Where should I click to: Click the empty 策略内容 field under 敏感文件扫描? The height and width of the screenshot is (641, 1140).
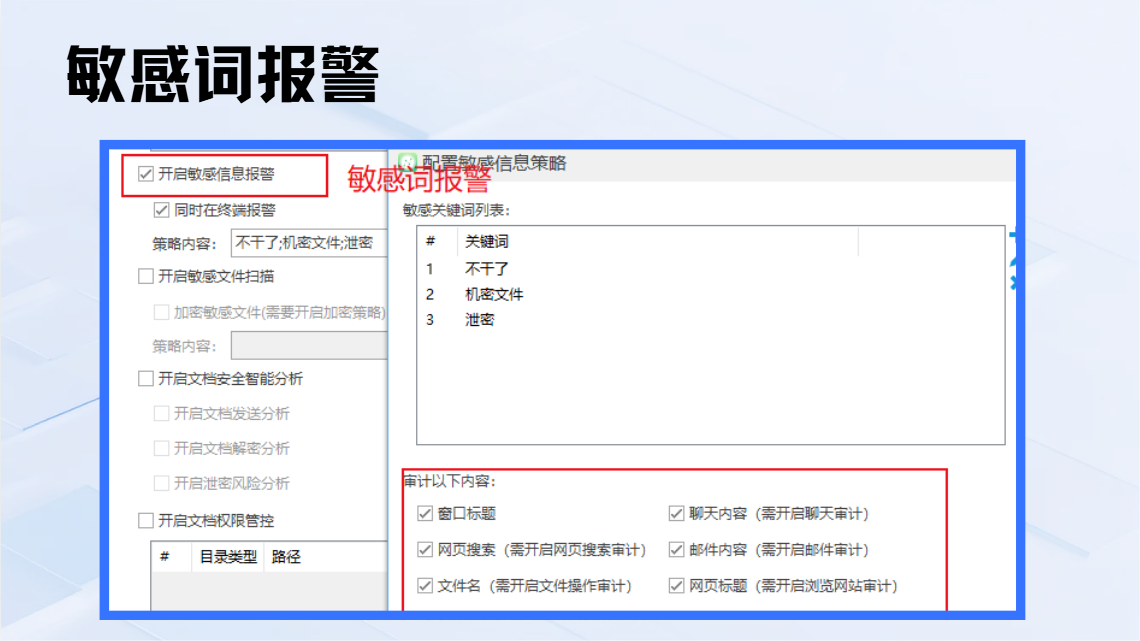coord(309,346)
